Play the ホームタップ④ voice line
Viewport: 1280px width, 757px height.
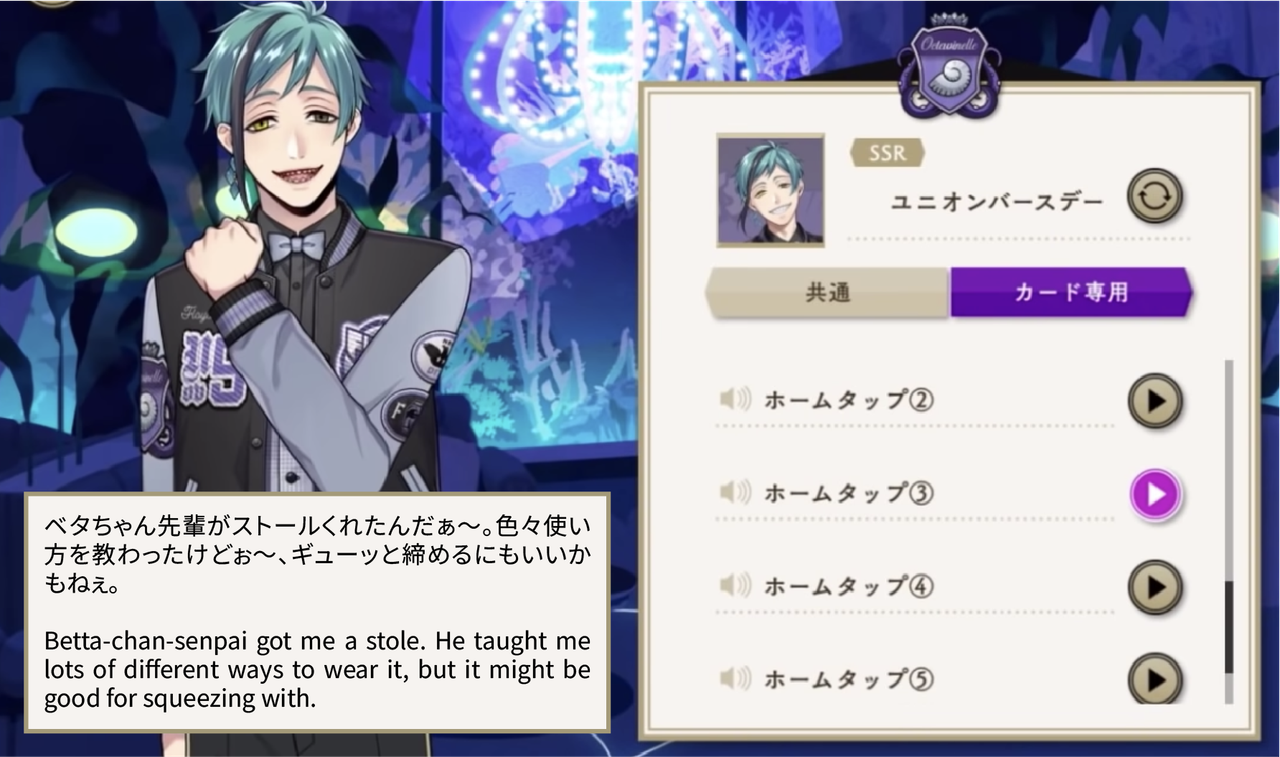click(1155, 587)
